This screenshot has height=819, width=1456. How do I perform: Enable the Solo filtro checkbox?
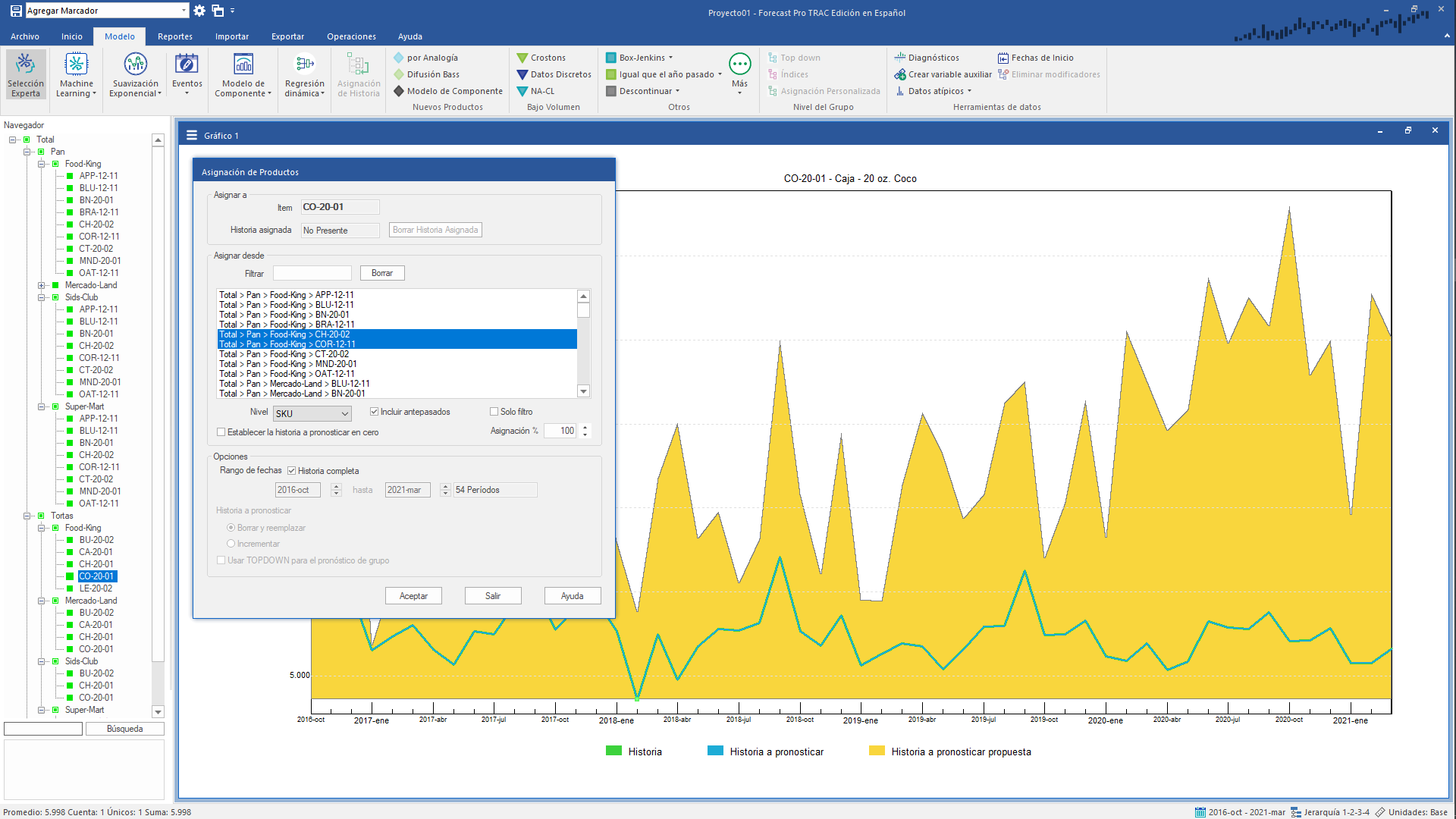click(494, 412)
